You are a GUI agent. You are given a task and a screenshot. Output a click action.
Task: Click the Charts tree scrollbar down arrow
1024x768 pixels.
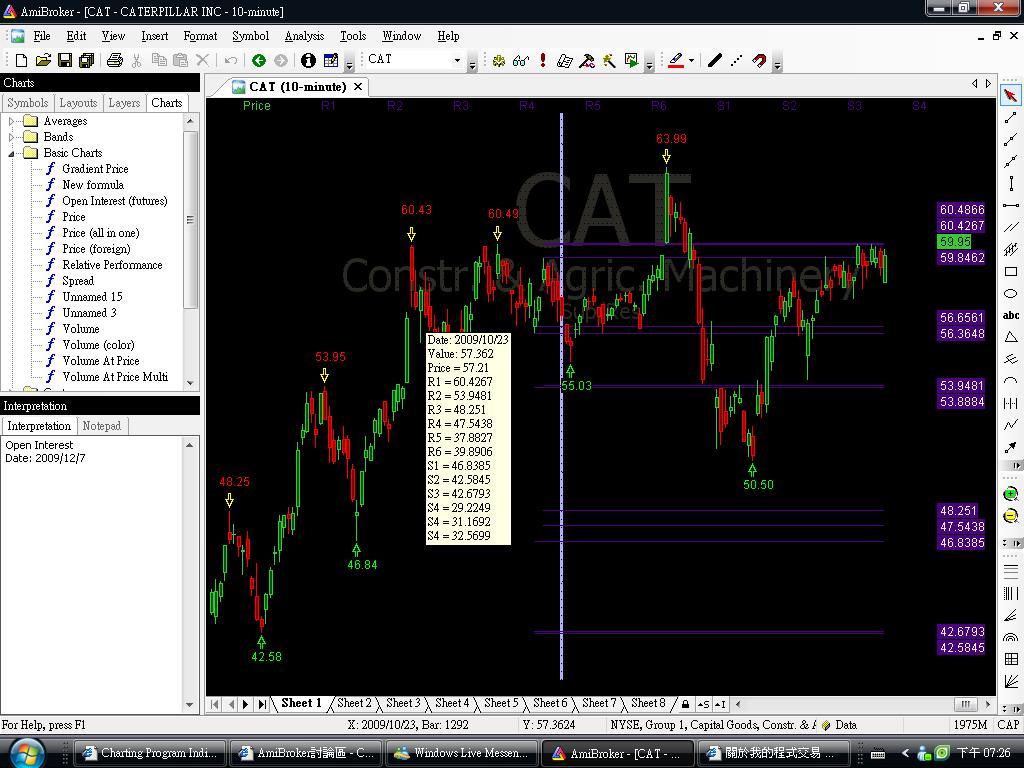tap(190, 383)
